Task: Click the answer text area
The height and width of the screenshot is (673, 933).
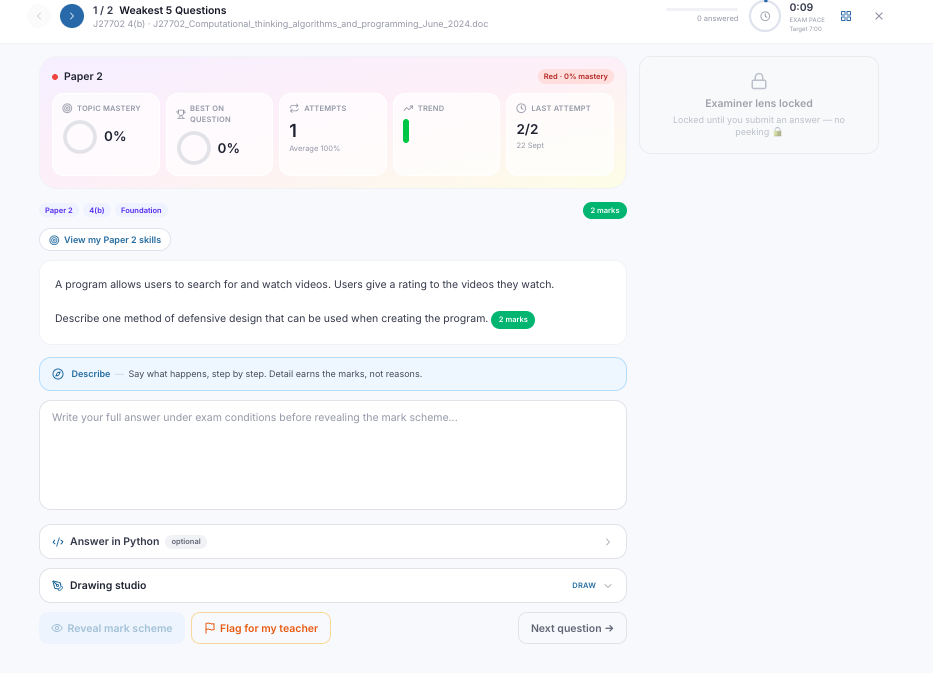Action: pyautogui.click(x=333, y=455)
